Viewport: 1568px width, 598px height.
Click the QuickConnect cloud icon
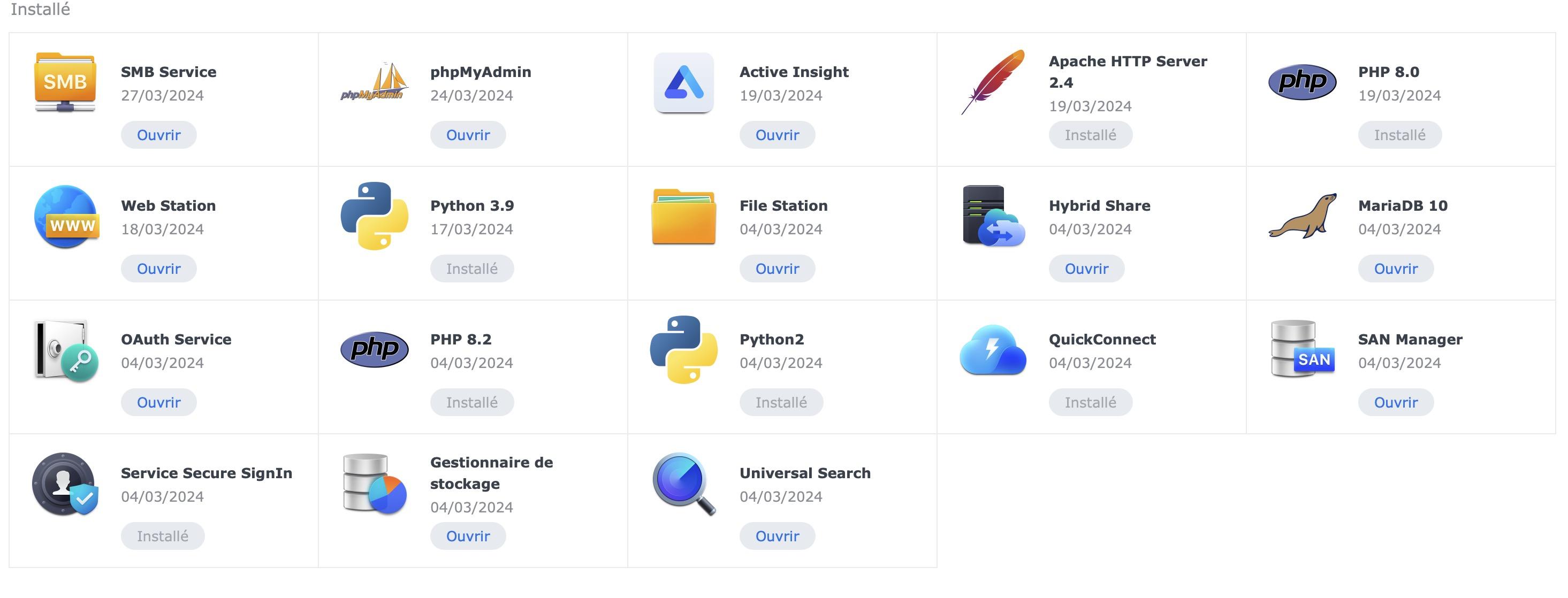click(993, 350)
